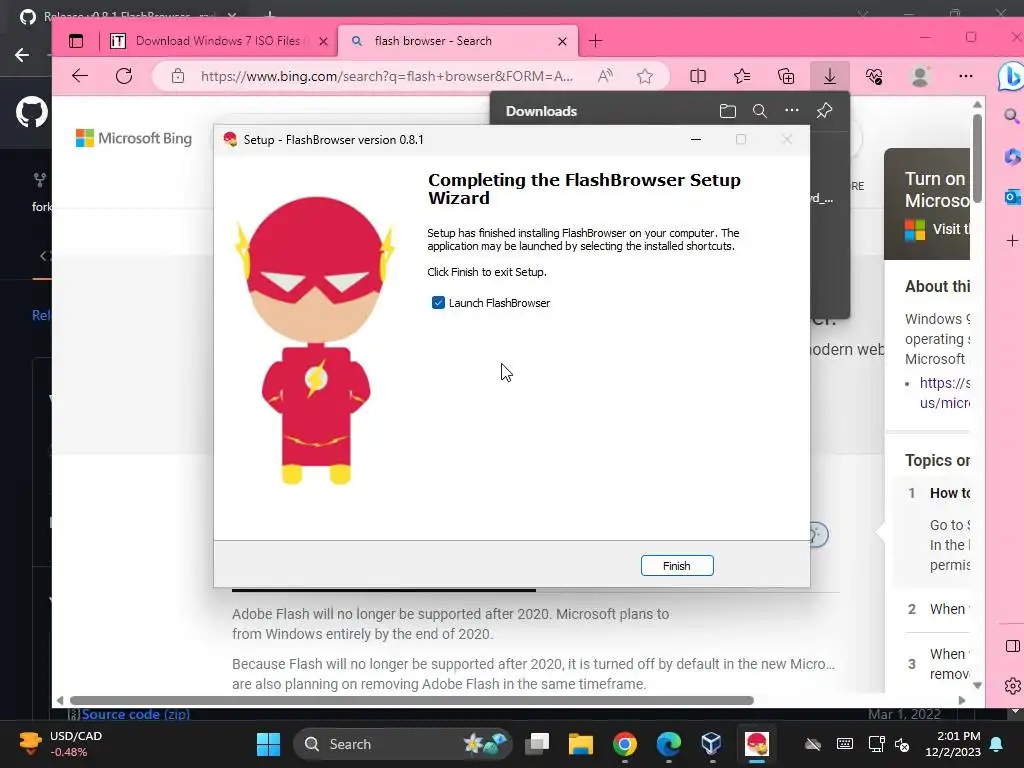Click the page horizontal scrollbar
The height and width of the screenshot is (768, 1024).
411,700
